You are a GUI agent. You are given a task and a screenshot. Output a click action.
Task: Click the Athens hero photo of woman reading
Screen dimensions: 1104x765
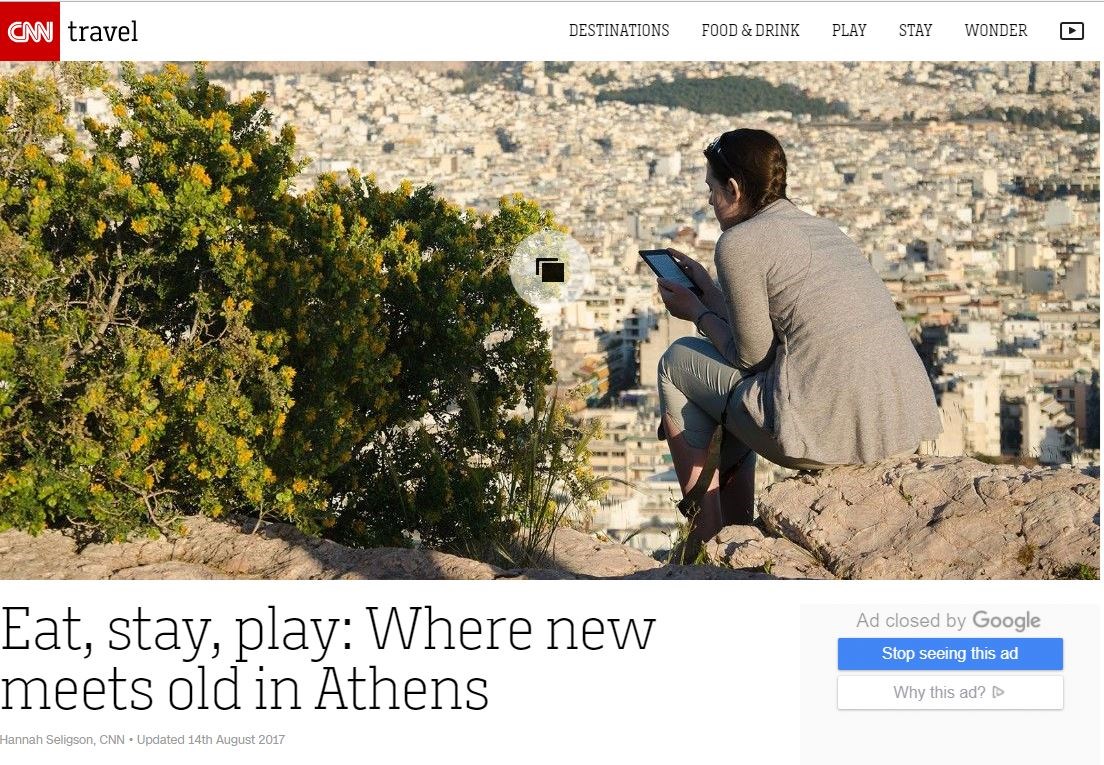(550, 320)
